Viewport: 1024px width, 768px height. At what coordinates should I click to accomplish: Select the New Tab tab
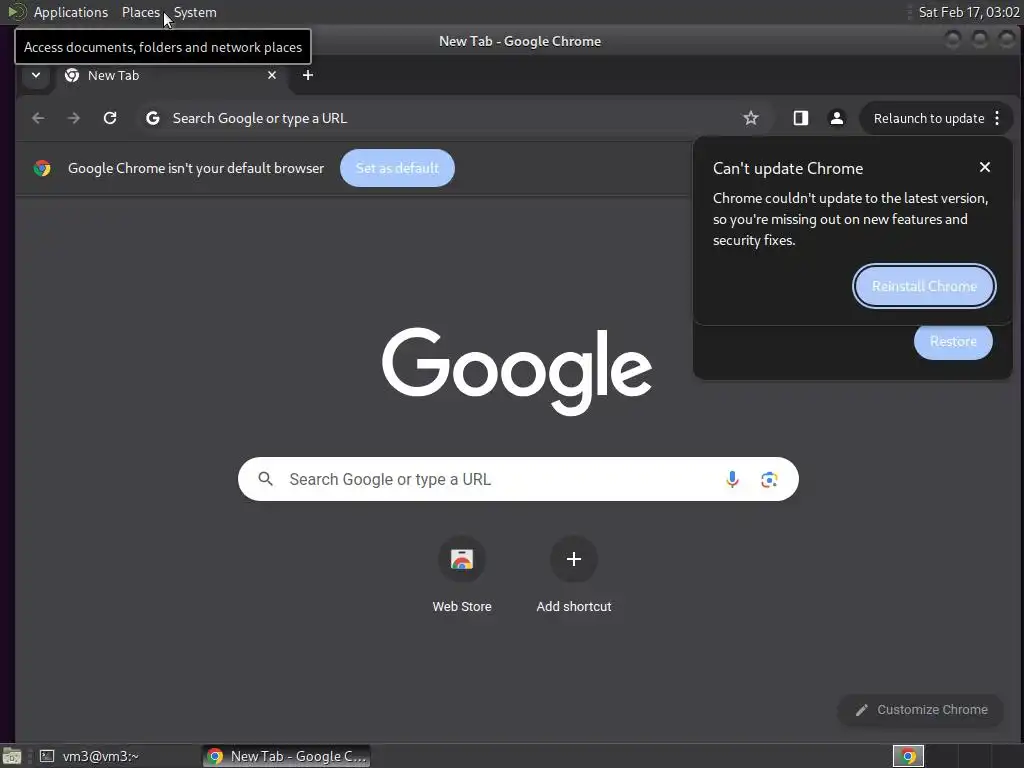tap(170, 75)
